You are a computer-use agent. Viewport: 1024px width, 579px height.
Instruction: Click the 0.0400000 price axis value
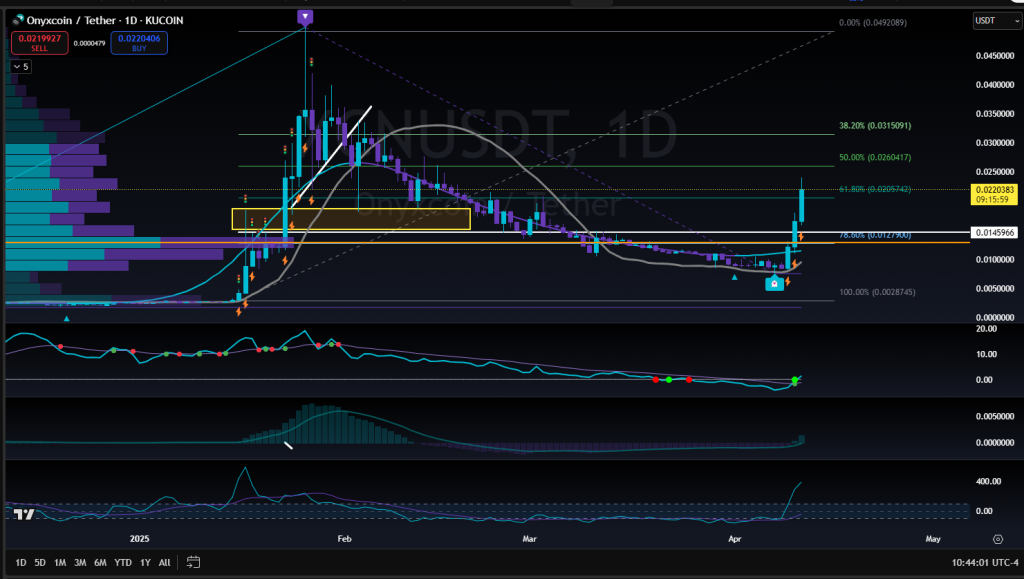click(x=995, y=85)
